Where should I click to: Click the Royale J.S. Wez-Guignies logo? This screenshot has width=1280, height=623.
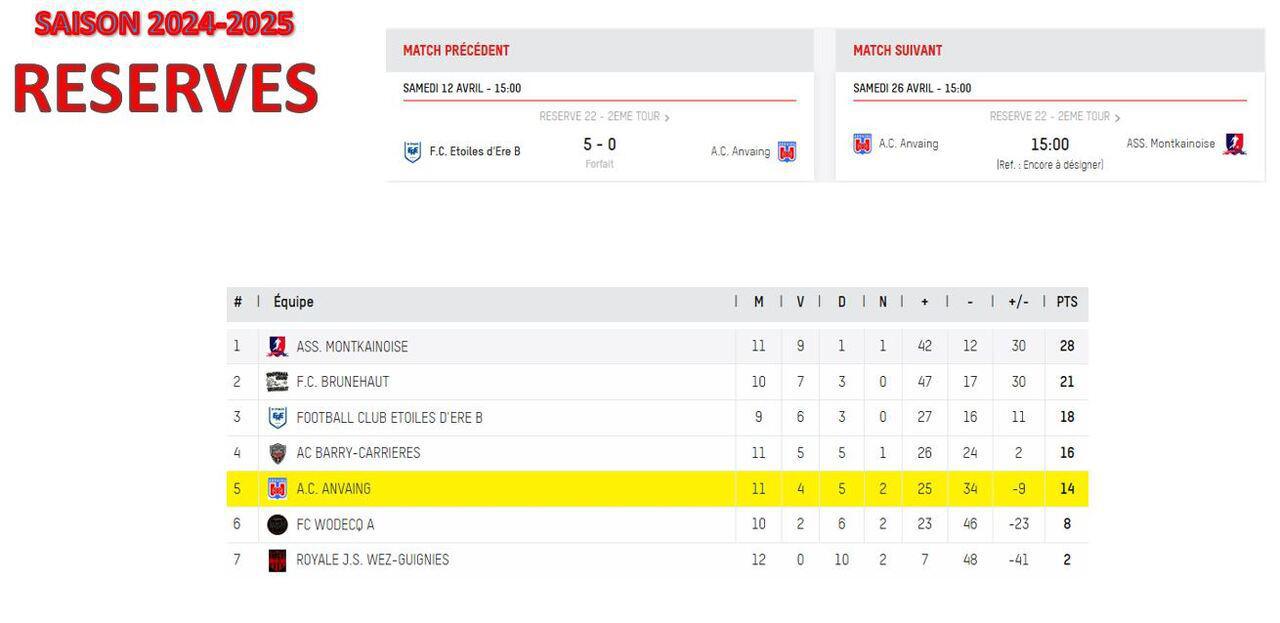coord(277,560)
